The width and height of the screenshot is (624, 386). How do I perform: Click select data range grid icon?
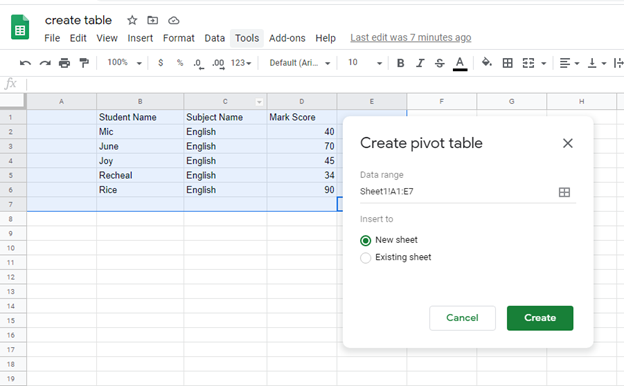coord(564,192)
